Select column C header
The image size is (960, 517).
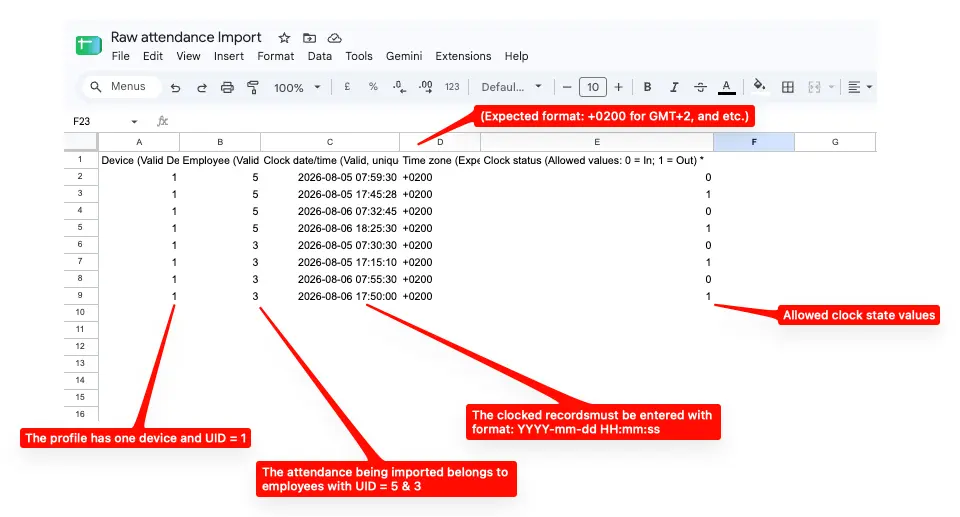click(330, 142)
